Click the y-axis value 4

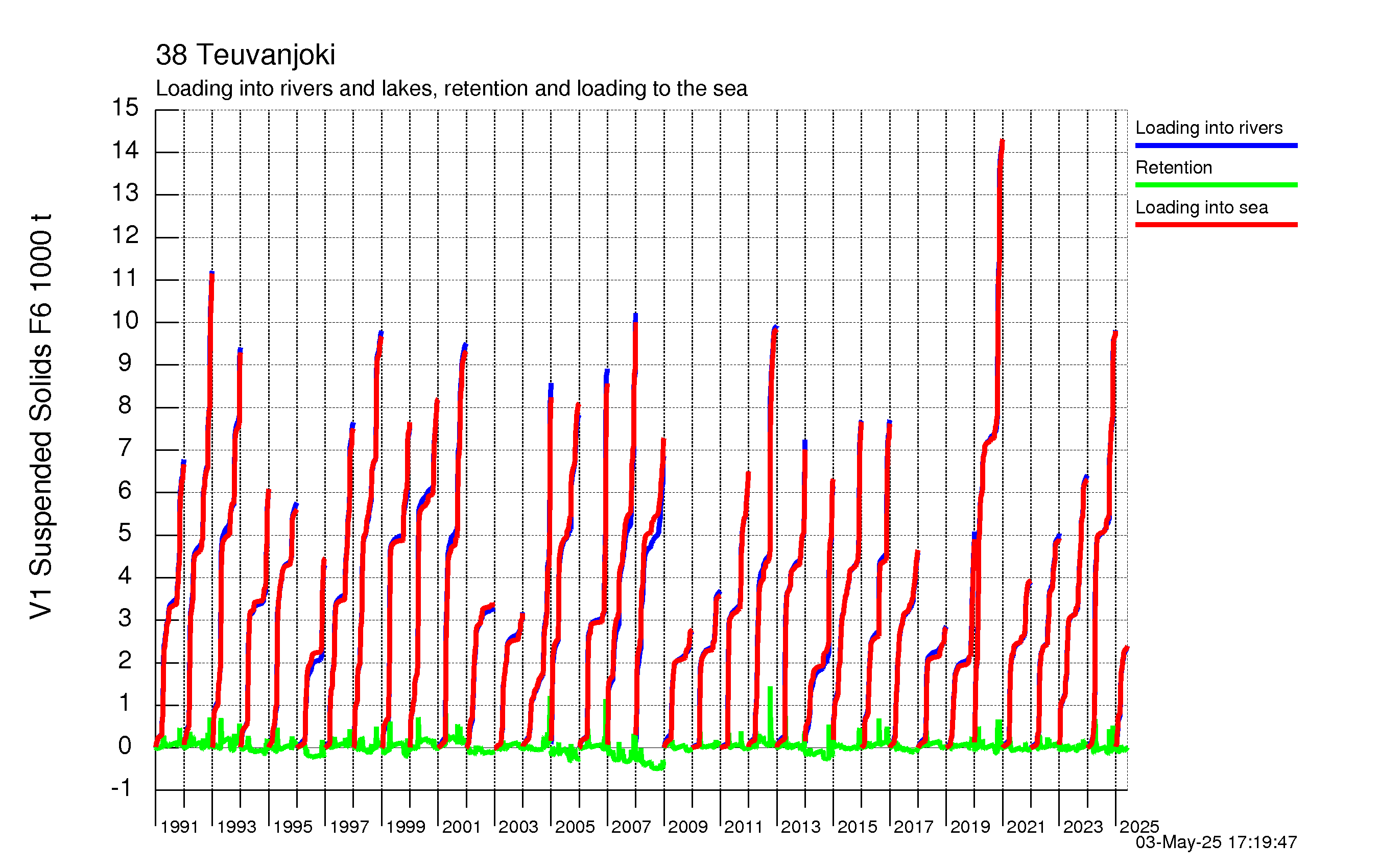(125, 575)
